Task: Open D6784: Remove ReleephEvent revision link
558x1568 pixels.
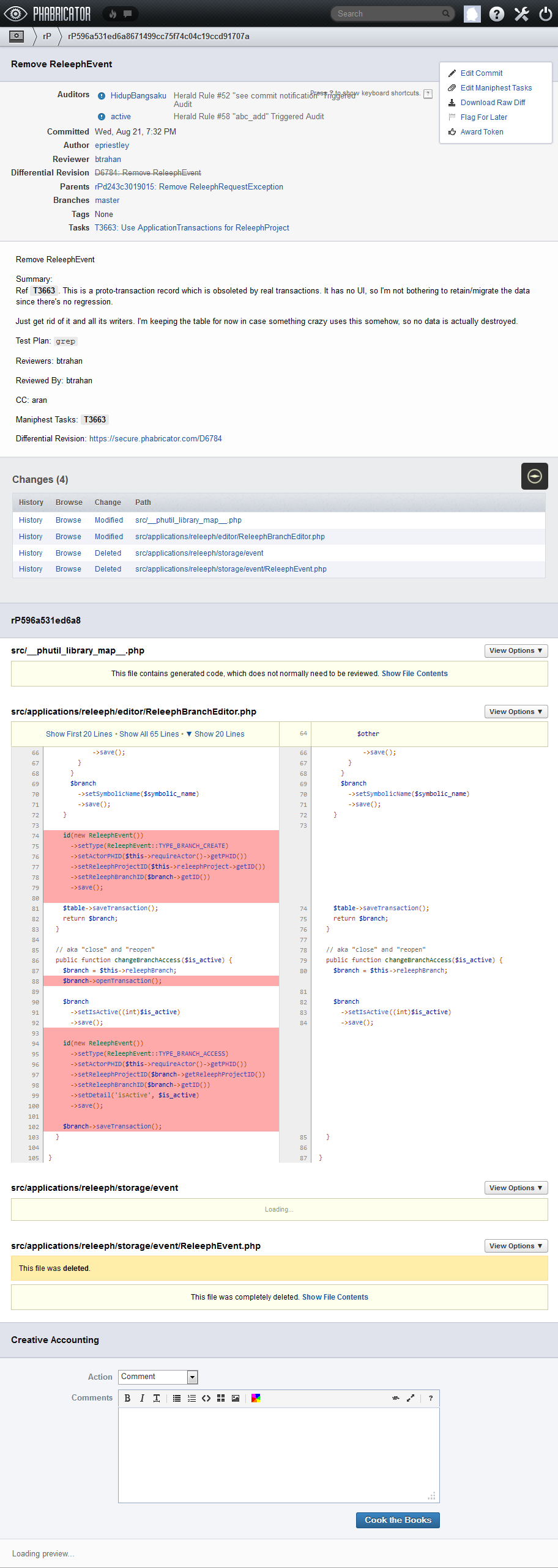Action: coord(148,173)
